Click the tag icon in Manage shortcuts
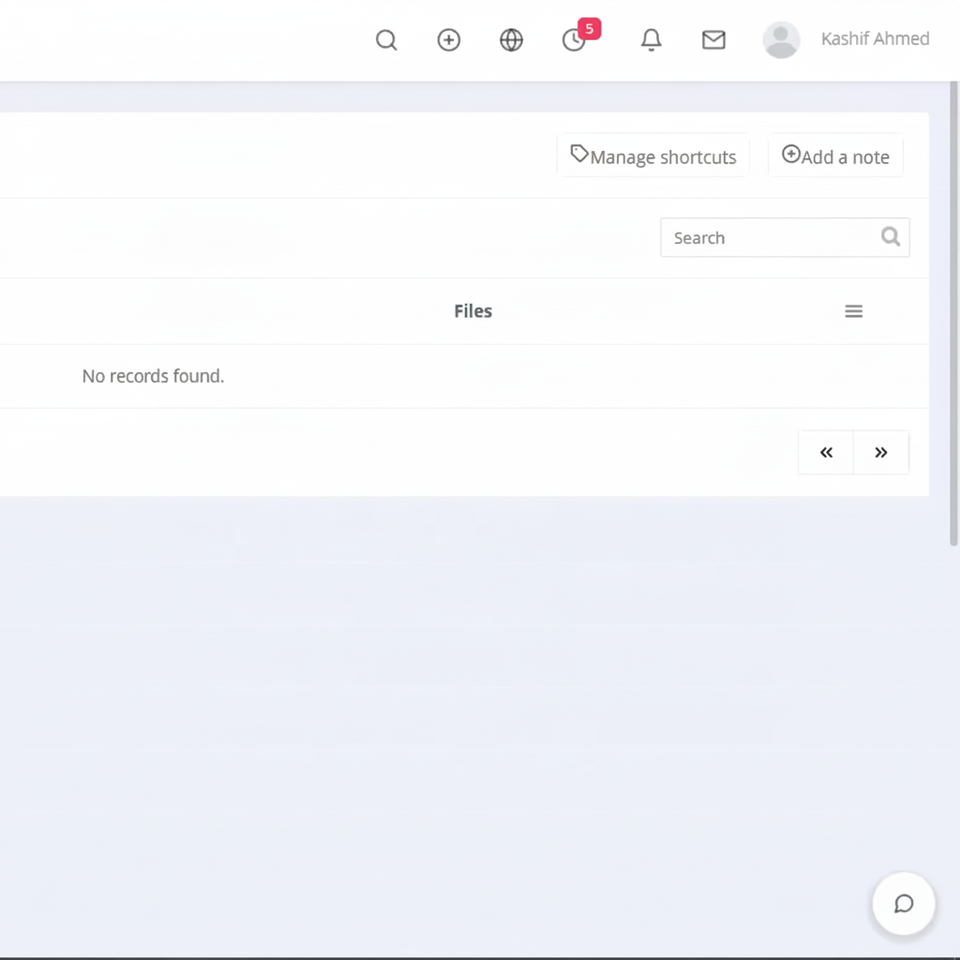Viewport: 960px width, 960px height. (579, 153)
